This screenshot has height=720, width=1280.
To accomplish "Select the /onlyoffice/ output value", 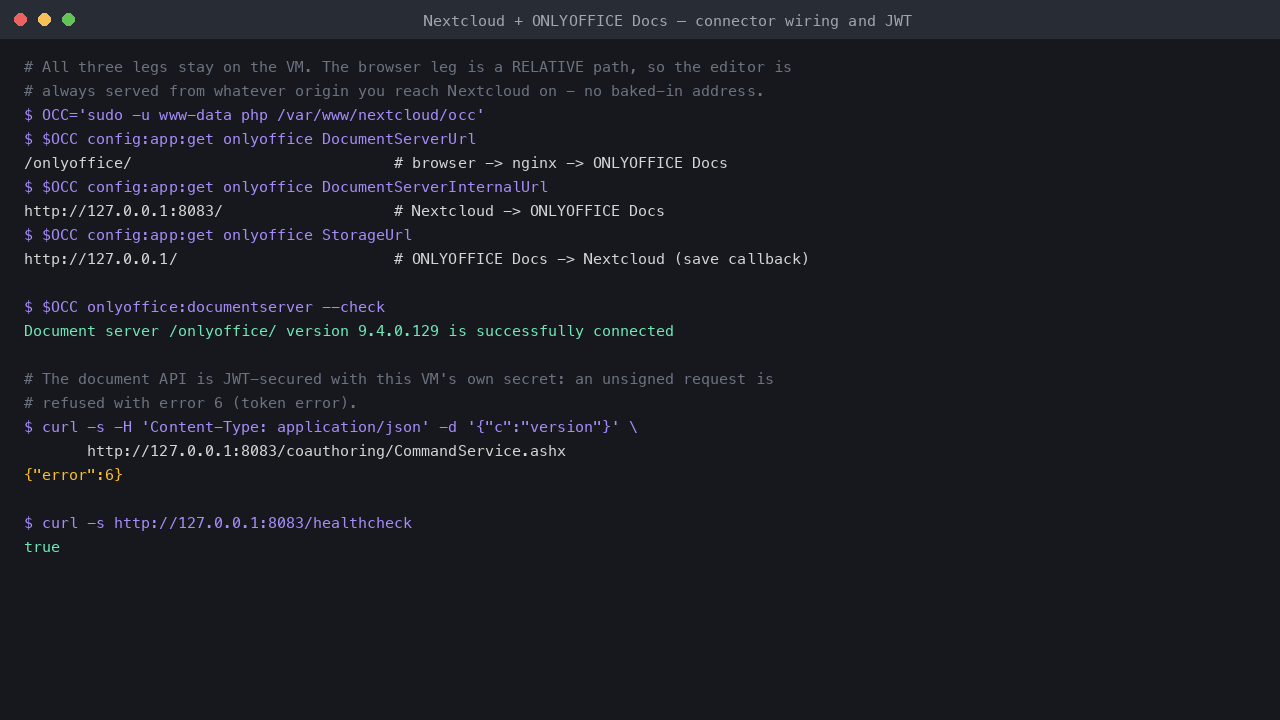I will [78, 163].
